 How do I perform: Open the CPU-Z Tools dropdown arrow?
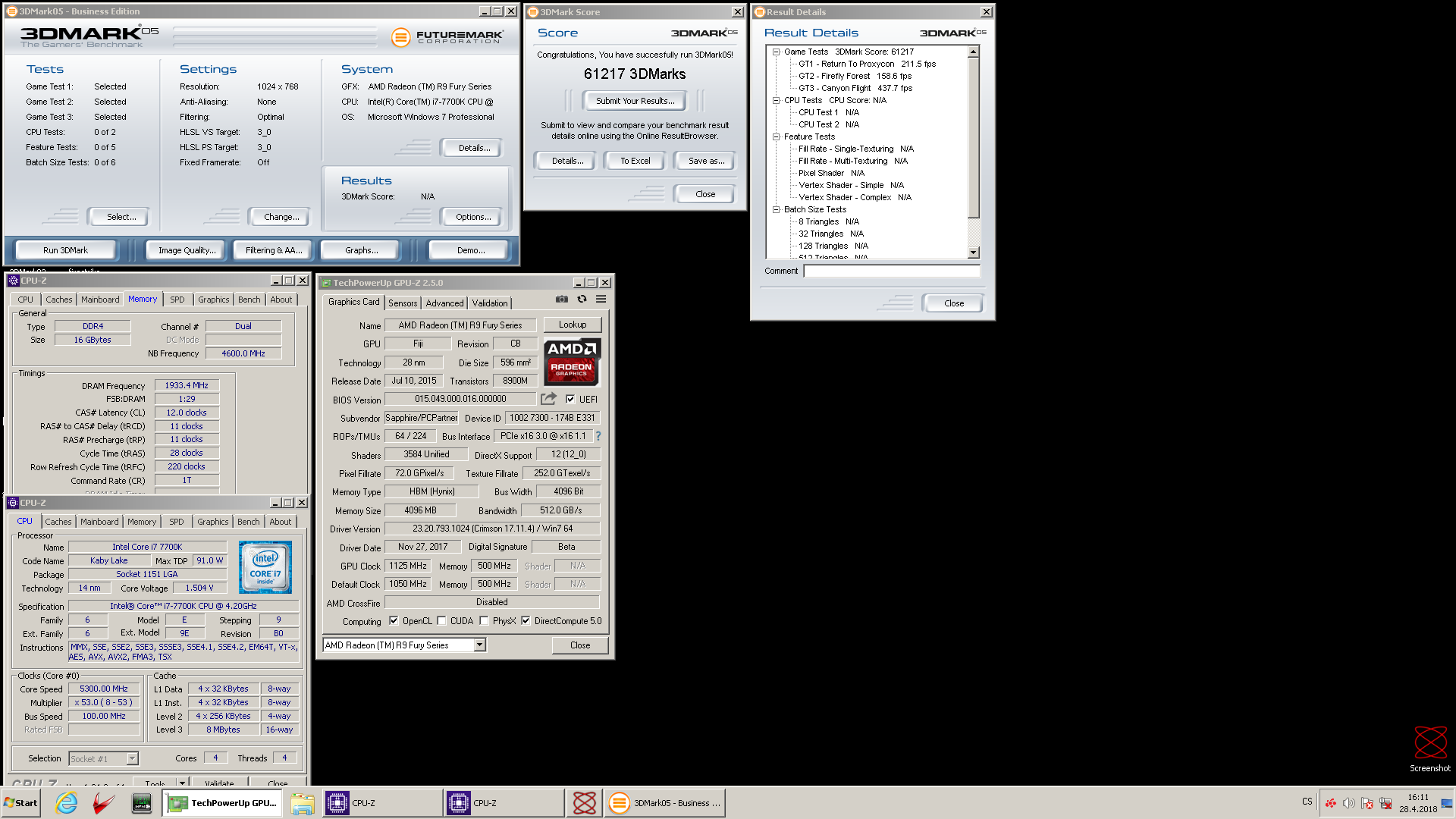click(182, 782)
